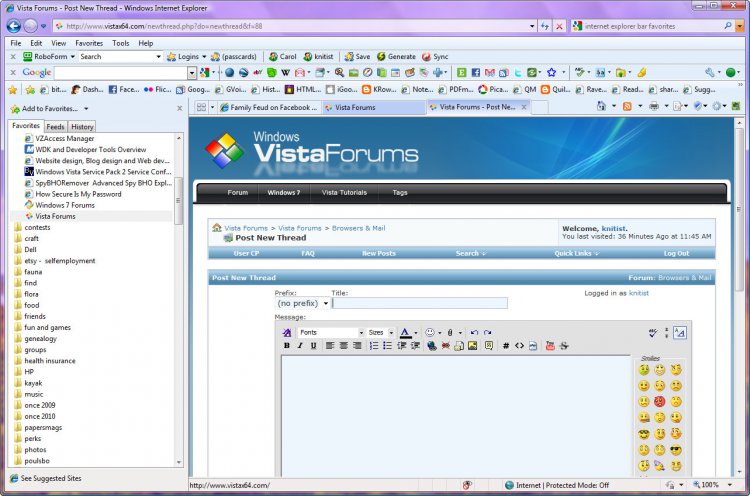Click the Log Out link

pos(676,254)
